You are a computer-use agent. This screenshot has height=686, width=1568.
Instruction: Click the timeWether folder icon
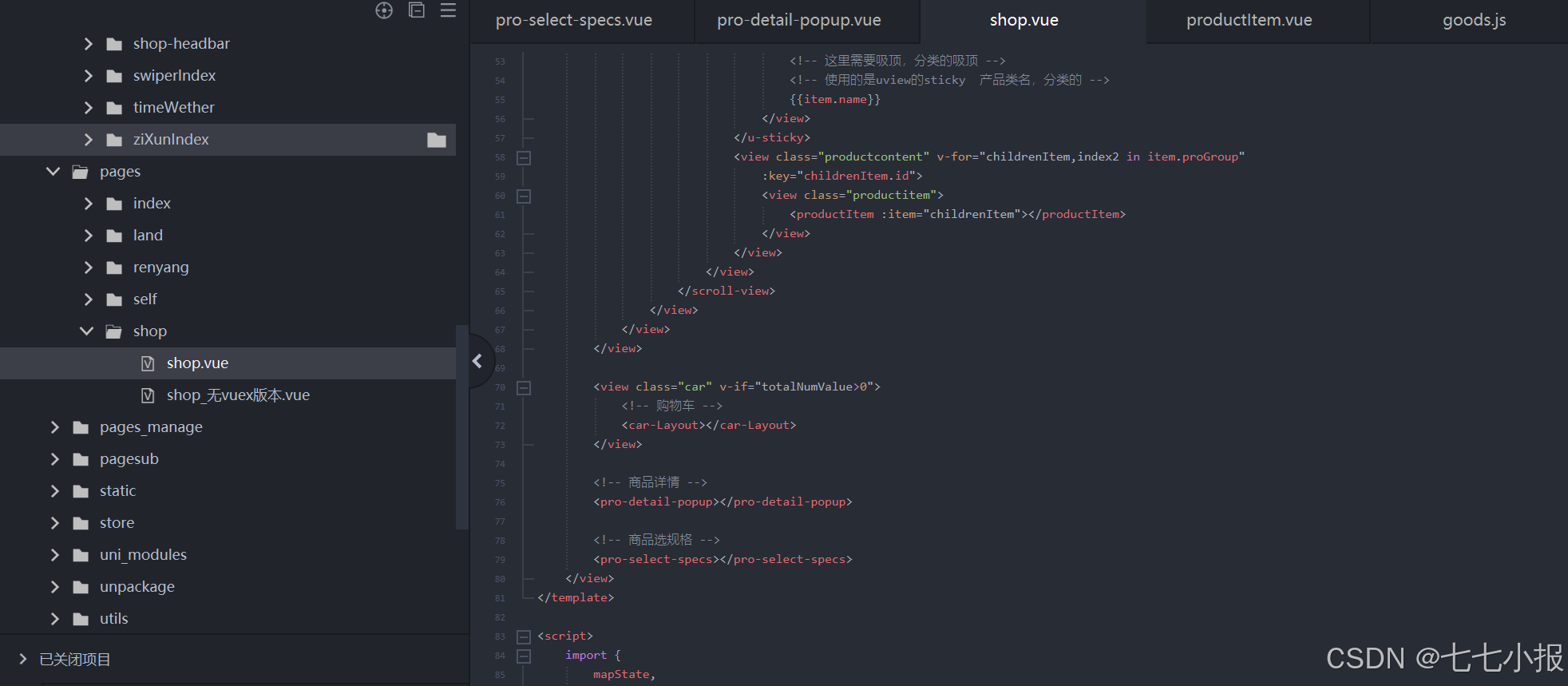114,108
